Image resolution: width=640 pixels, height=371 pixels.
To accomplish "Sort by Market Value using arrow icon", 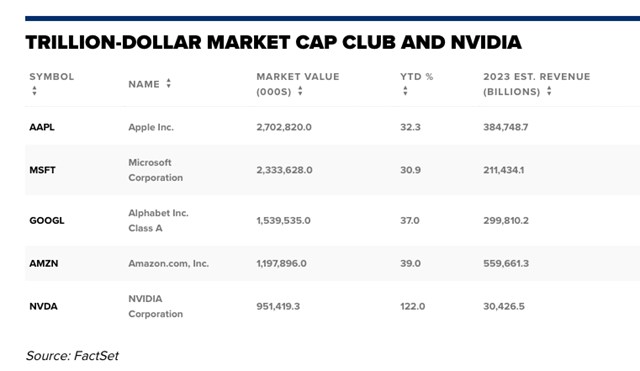I will coord(300,91).
